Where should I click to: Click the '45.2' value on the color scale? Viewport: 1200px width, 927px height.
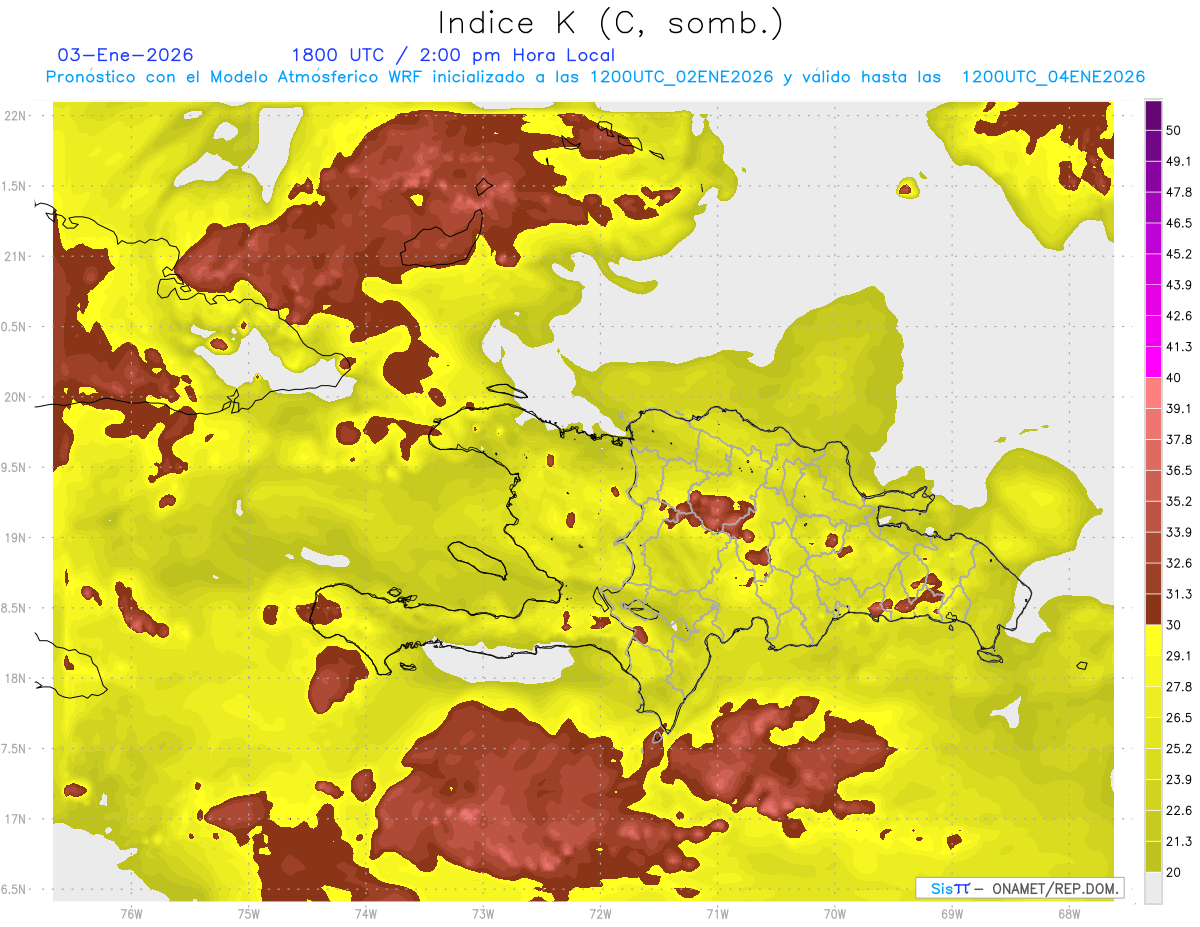[1178, 254]
